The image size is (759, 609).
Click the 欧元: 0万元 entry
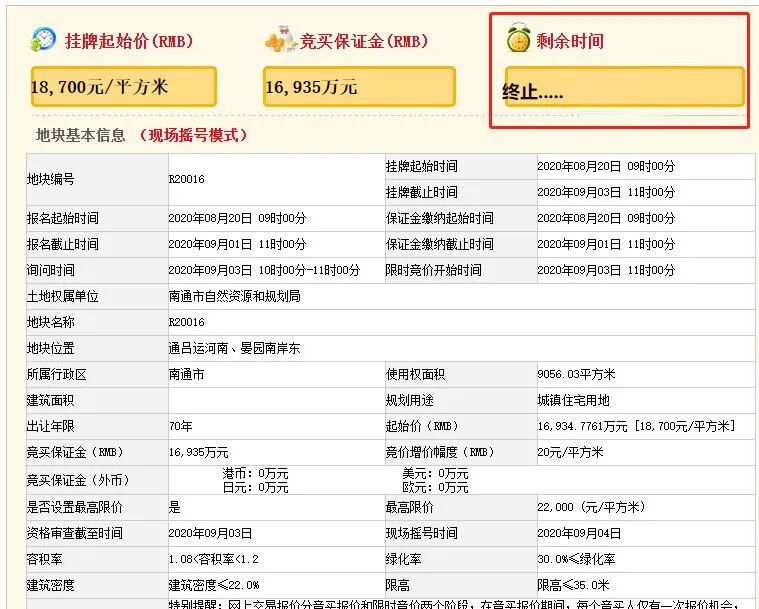pyautogui.click(x=435, y=487)
